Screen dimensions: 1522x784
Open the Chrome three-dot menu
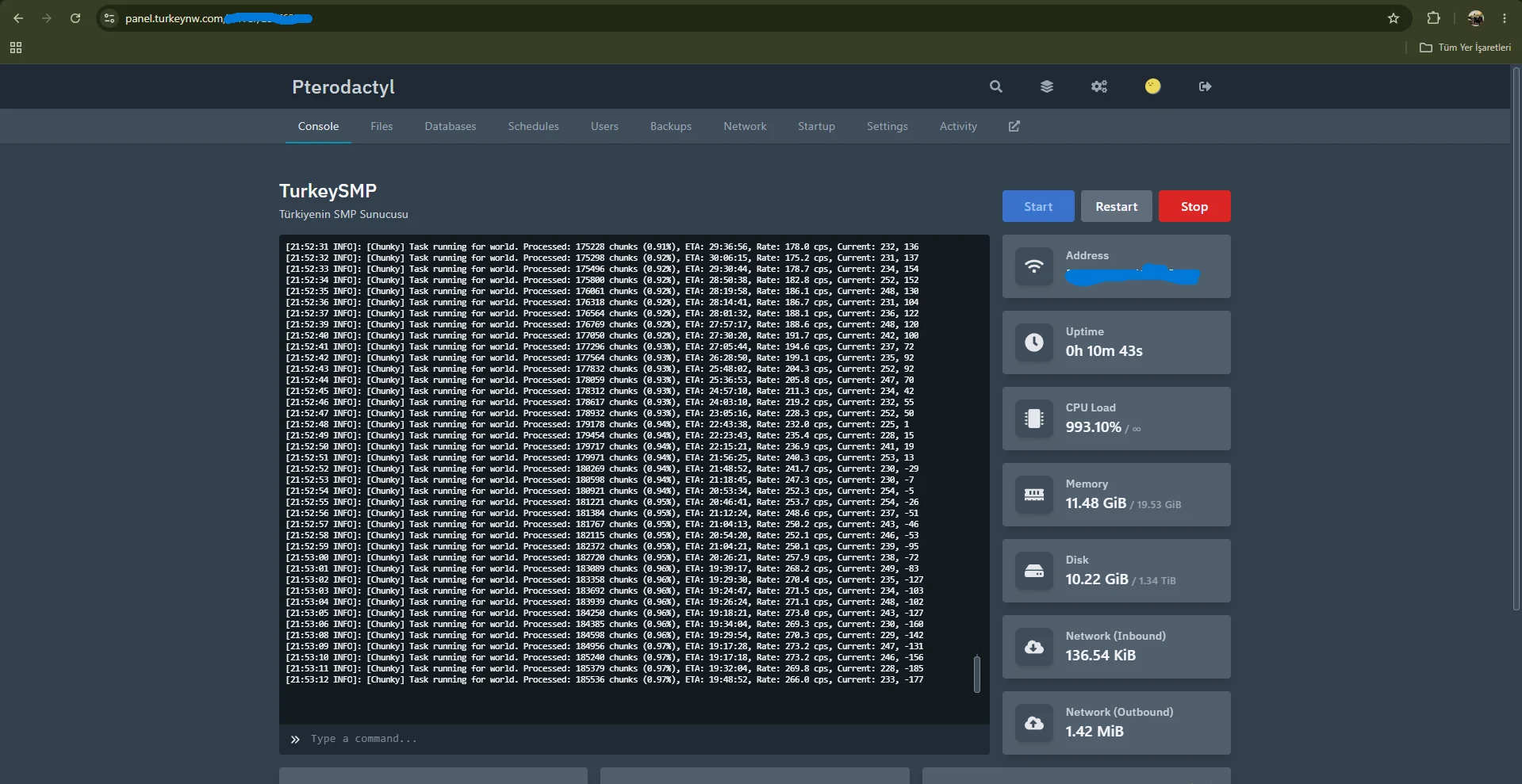coord(1505,18)
